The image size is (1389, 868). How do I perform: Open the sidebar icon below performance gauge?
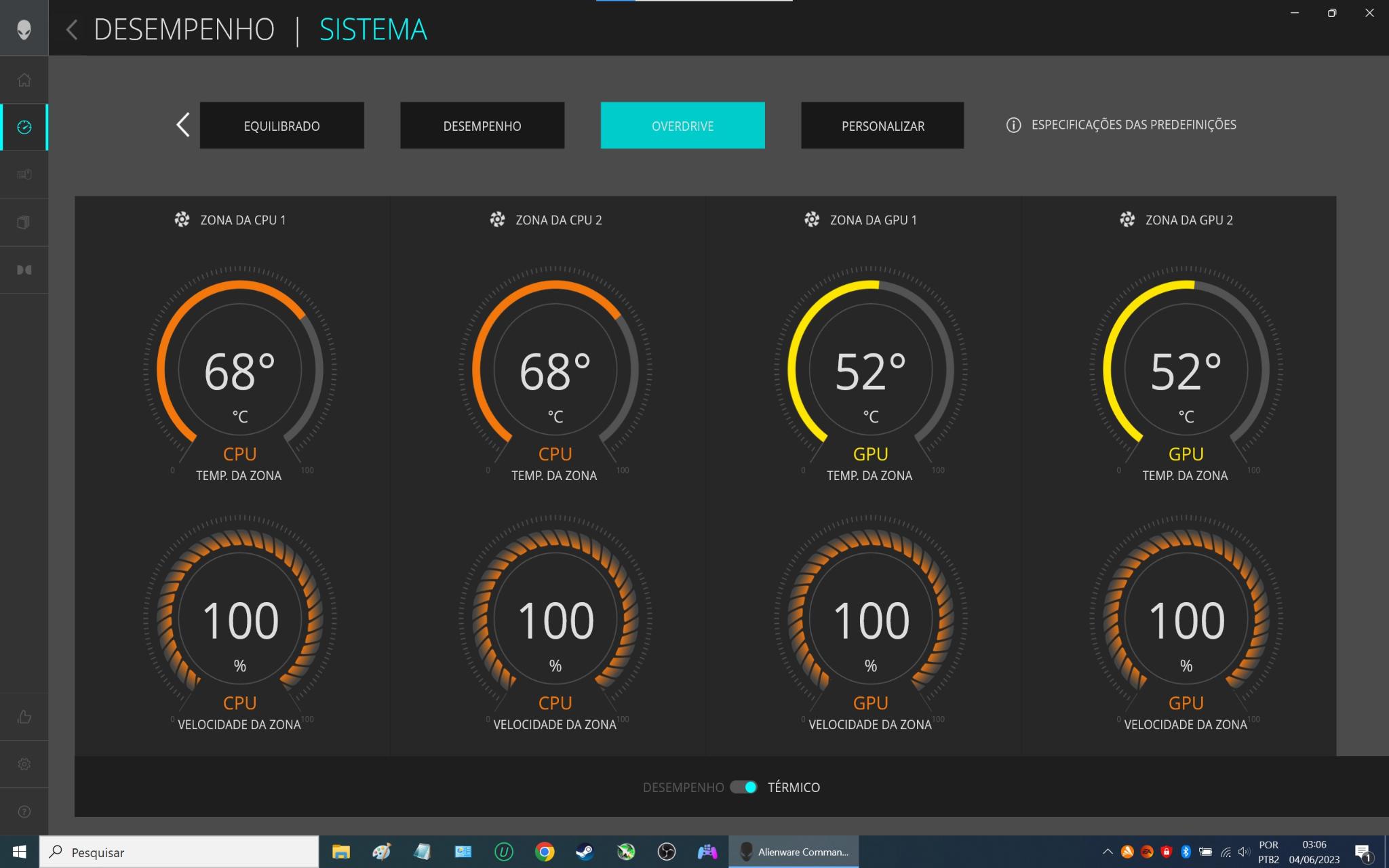click(x=24, y=174)
